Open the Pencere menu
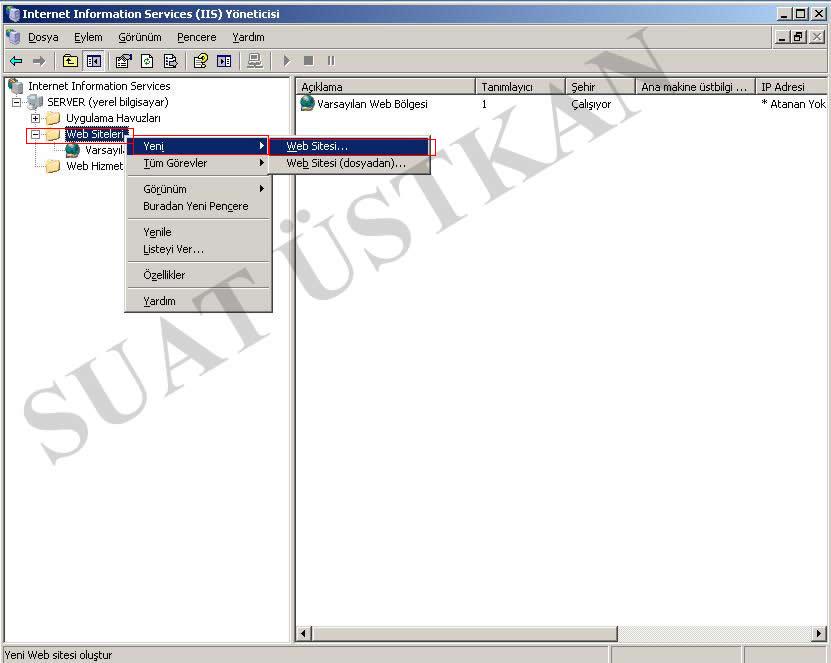831x663 pixels. [x=197, y=37]
